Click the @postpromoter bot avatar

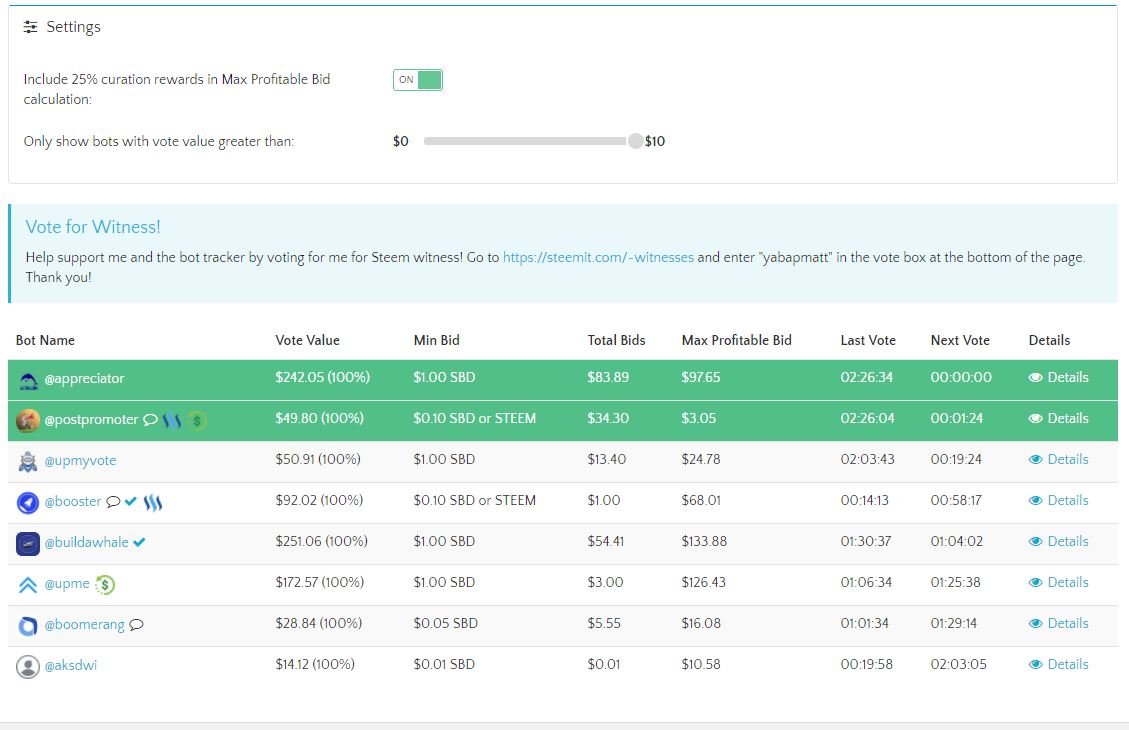pos(28,420)
